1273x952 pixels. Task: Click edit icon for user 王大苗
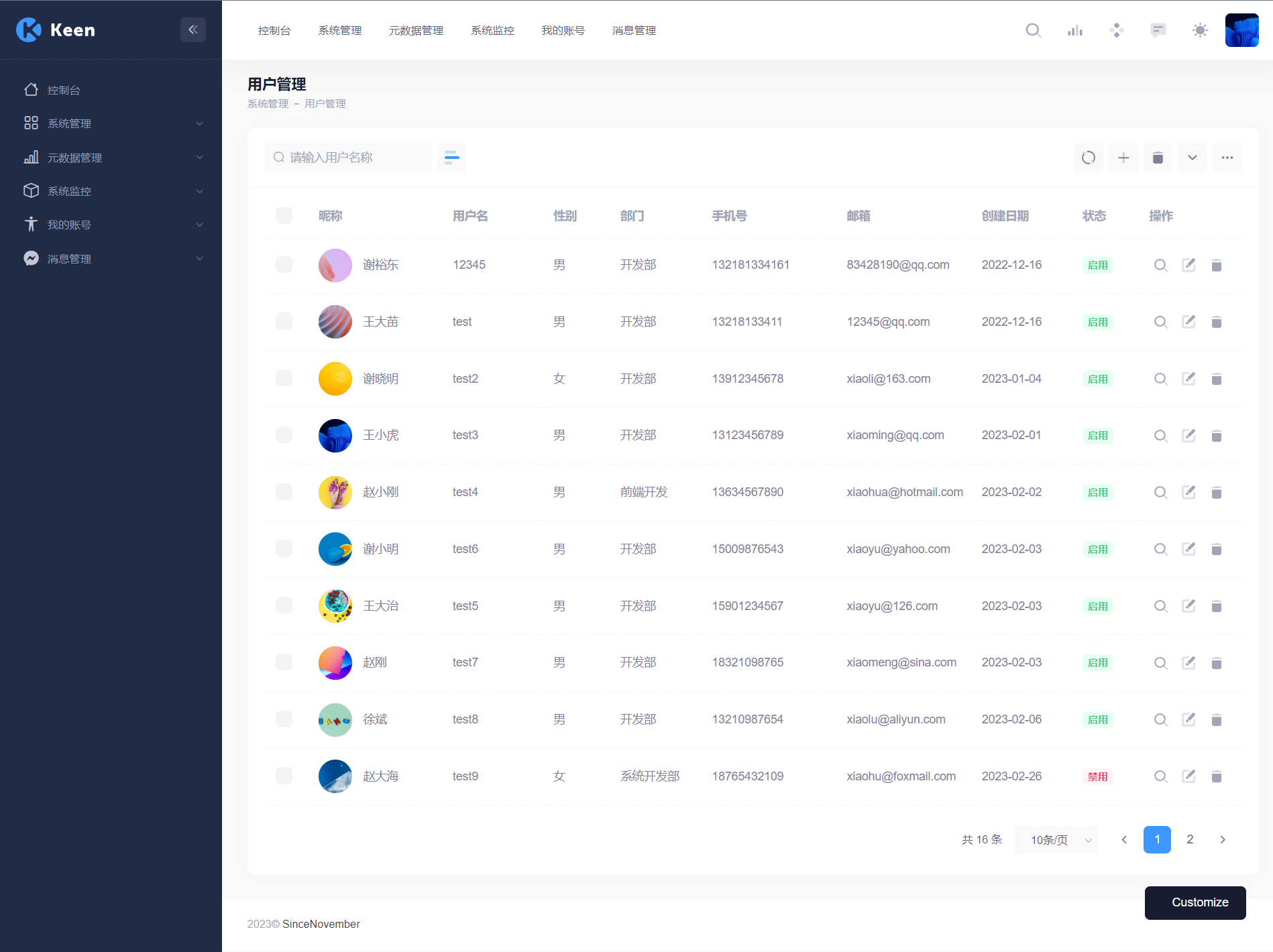(1188, 322)
